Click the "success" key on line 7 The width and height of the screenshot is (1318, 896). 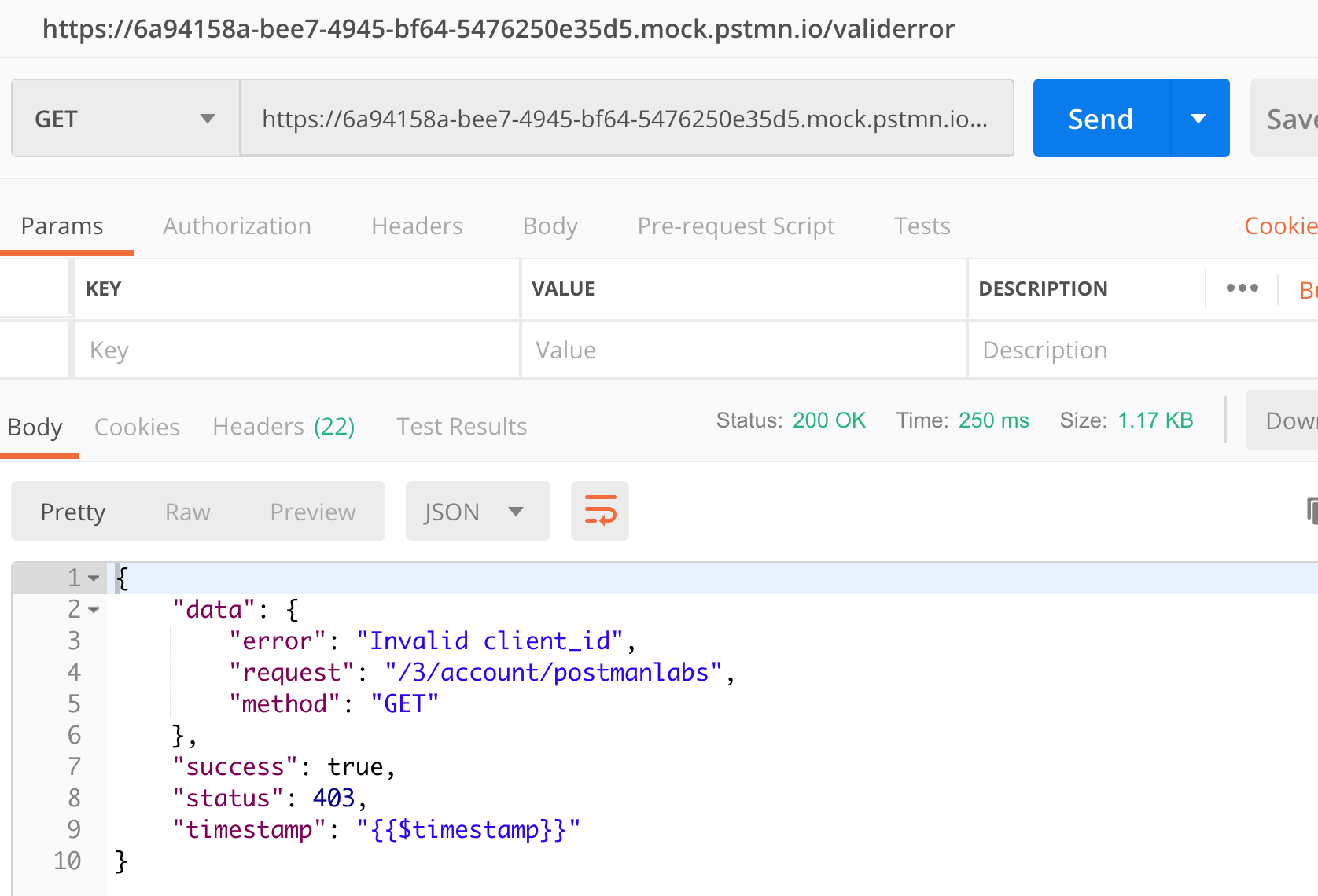tap(234, 767)
